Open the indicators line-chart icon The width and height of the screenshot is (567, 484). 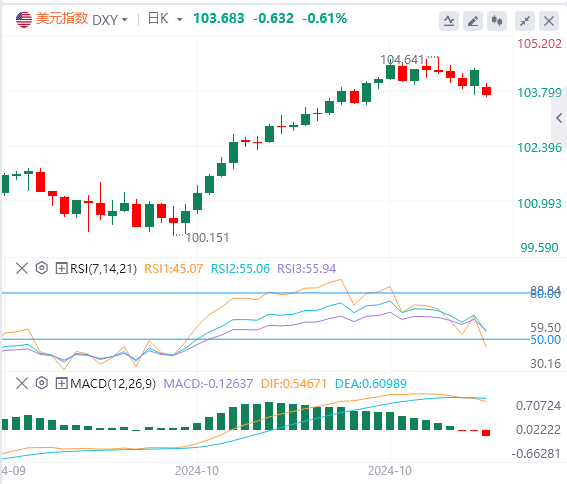click(449, 21)
